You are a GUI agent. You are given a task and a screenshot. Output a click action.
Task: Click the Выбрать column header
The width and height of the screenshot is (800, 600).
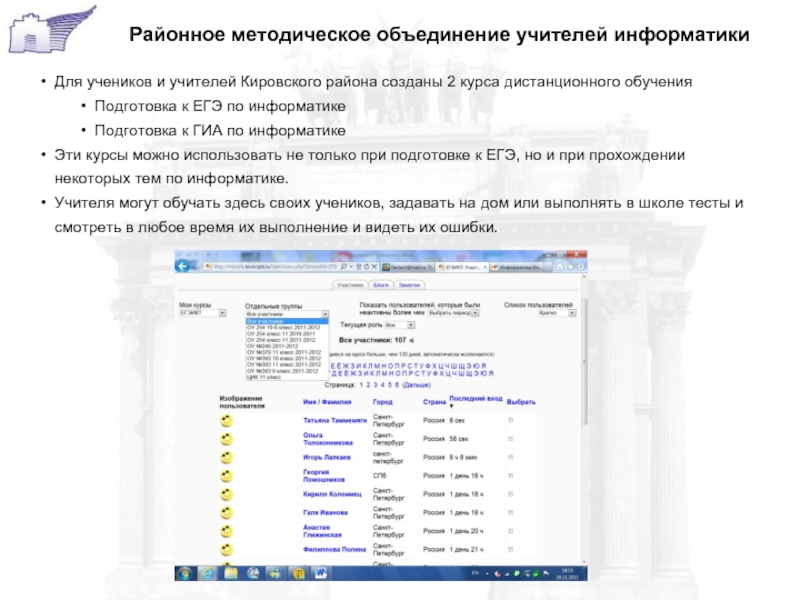[521, 402]
